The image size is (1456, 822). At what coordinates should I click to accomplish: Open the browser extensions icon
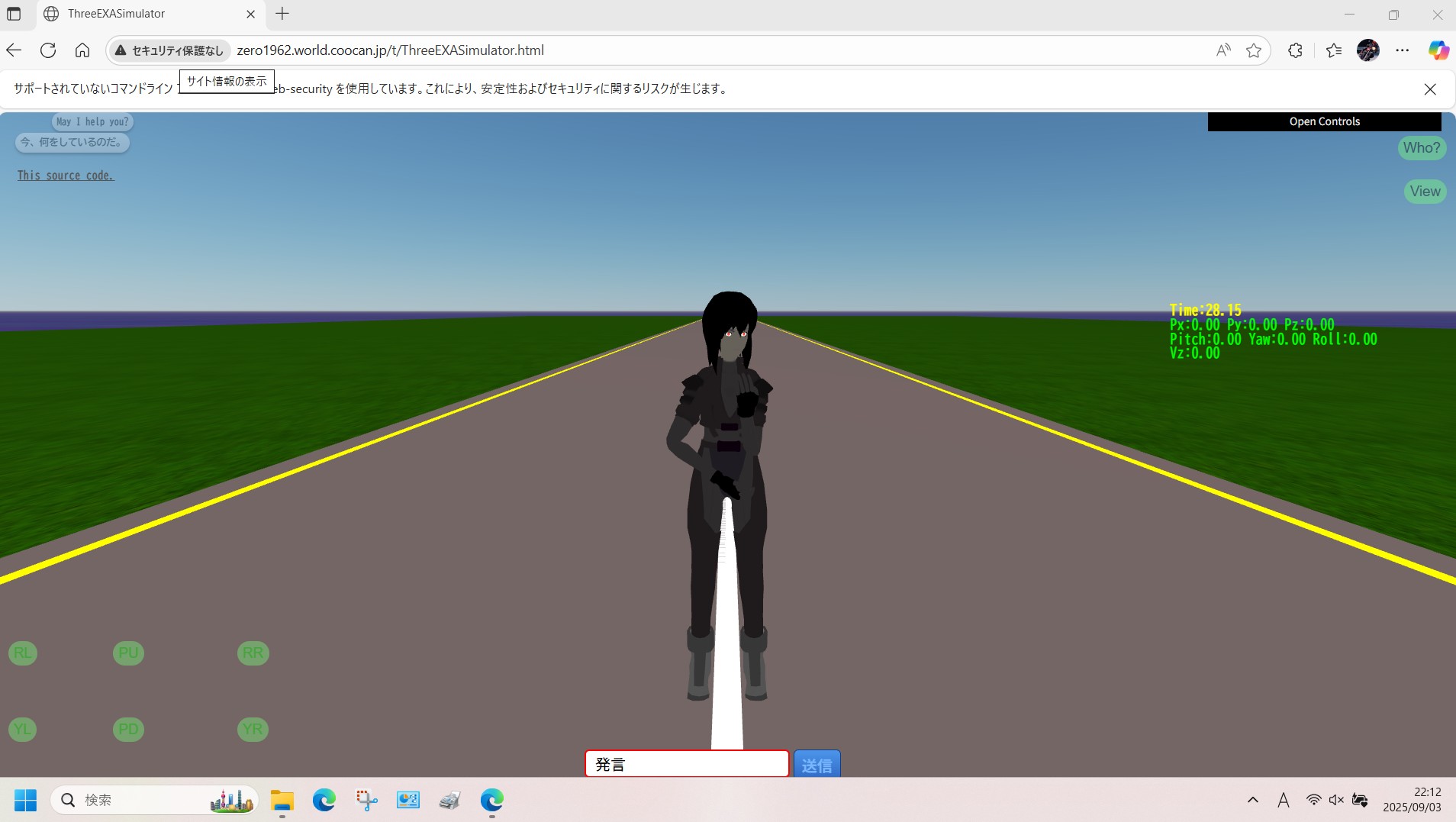1295,50
